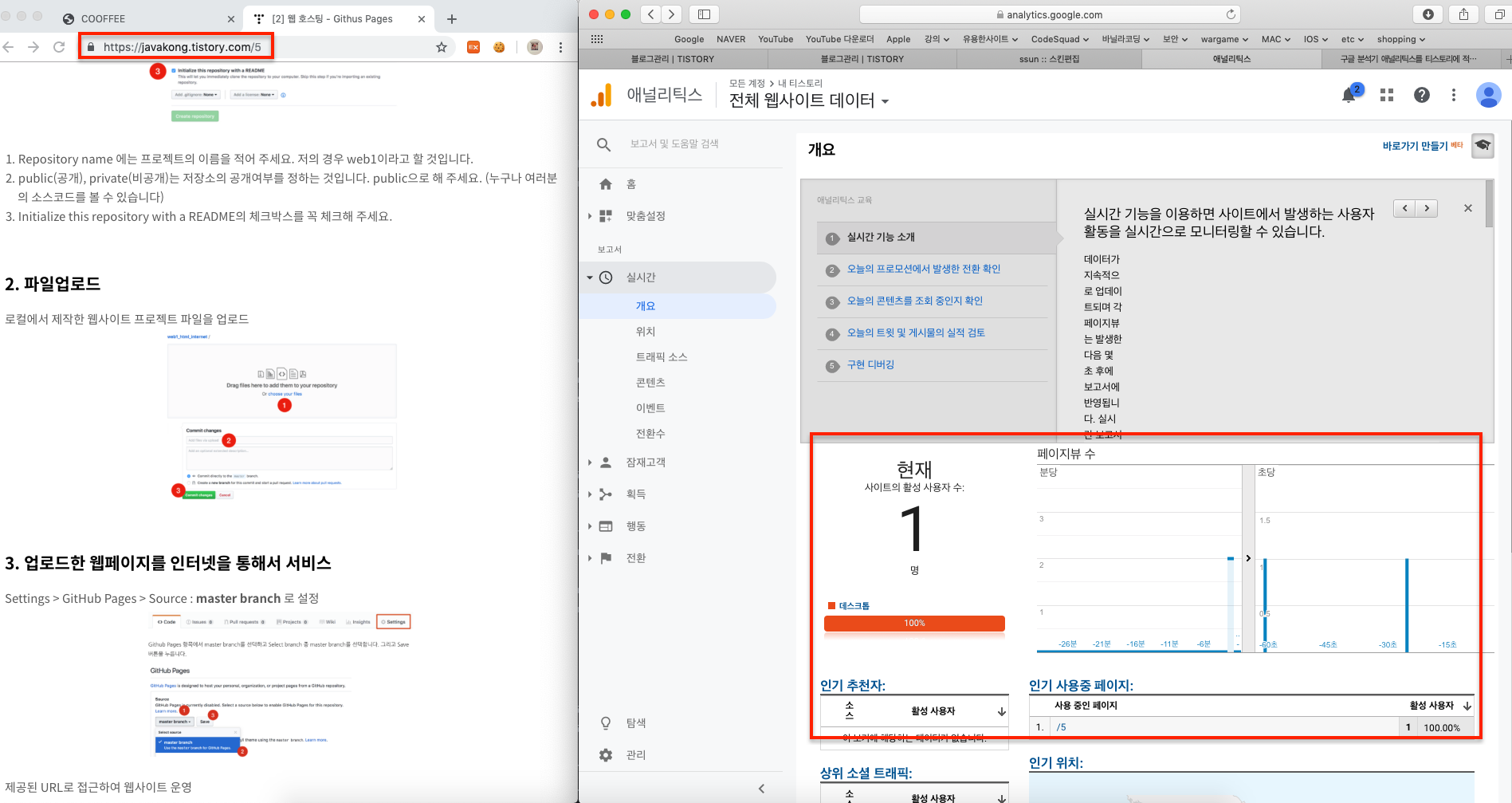Screen dimensions: 1512x803
Task: Open Chrome's three-dot menu
Action: click(561, 47)
